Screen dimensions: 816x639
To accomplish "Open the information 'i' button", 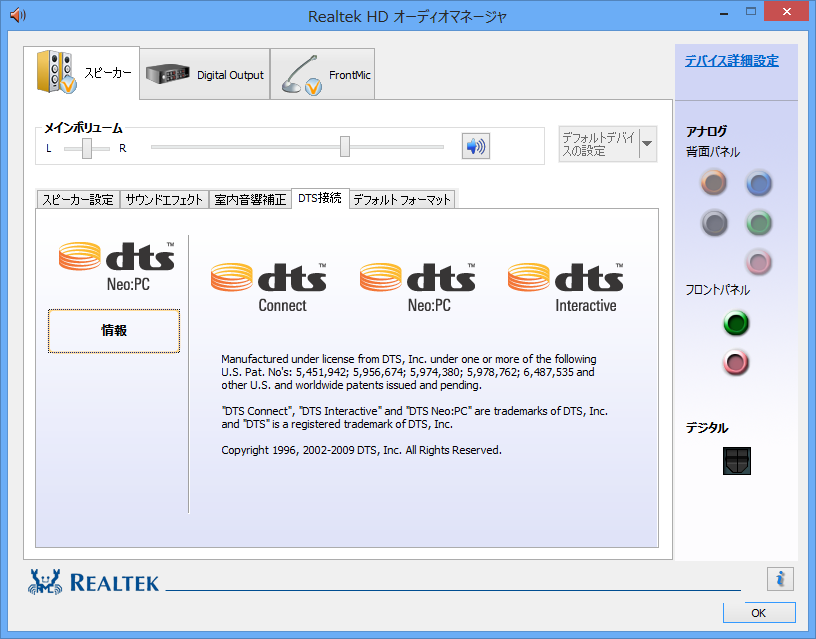I will [x=780, y=579].
